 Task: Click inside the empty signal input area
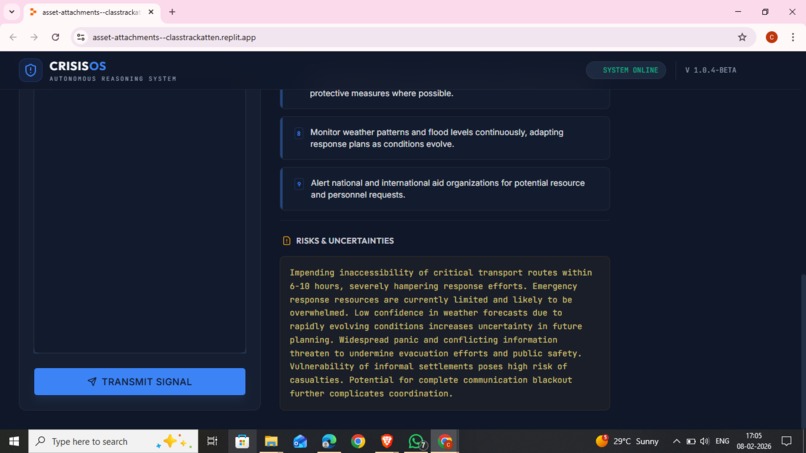click(140, 221)
